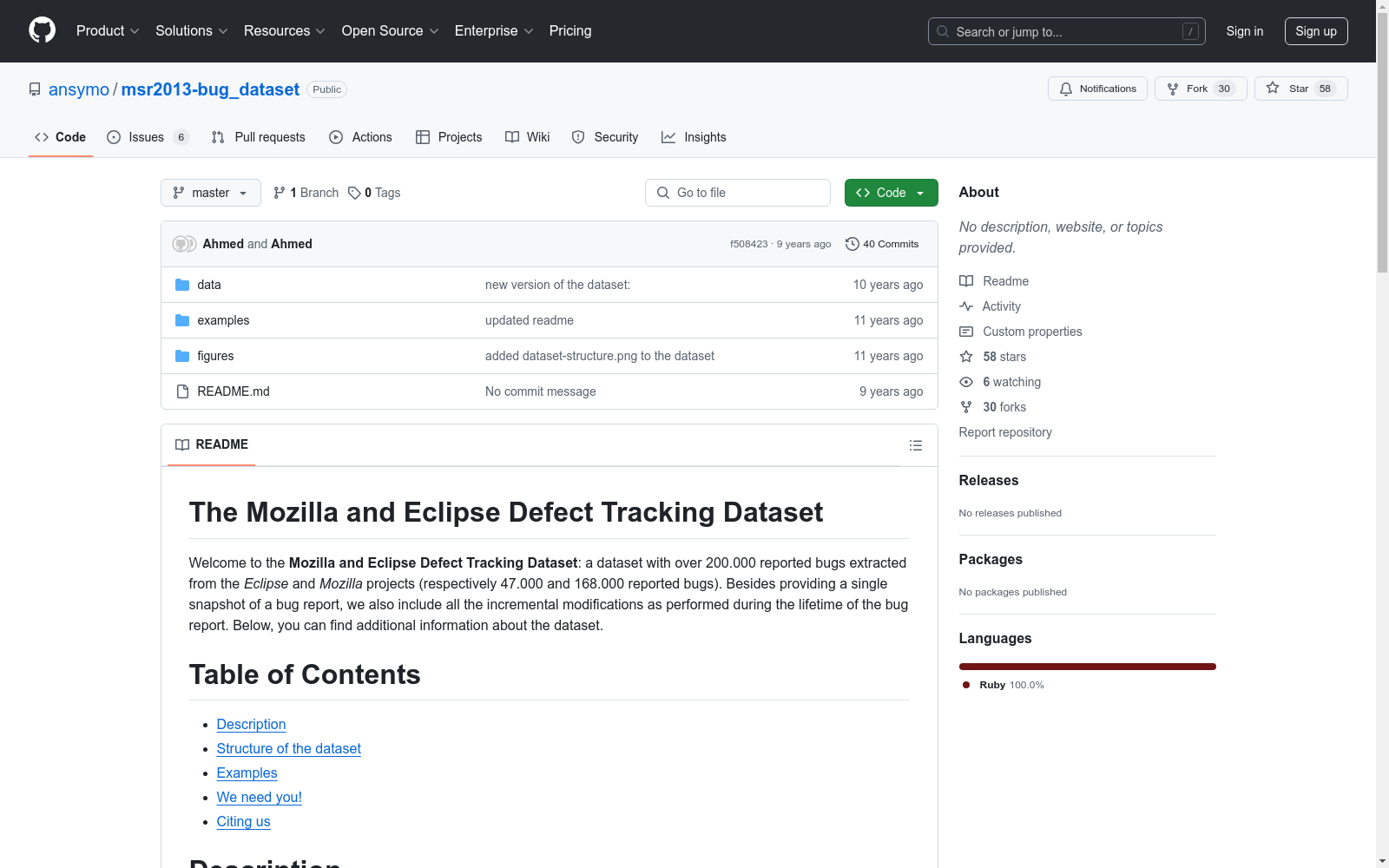Jump to the Examples section

(247, 773)
